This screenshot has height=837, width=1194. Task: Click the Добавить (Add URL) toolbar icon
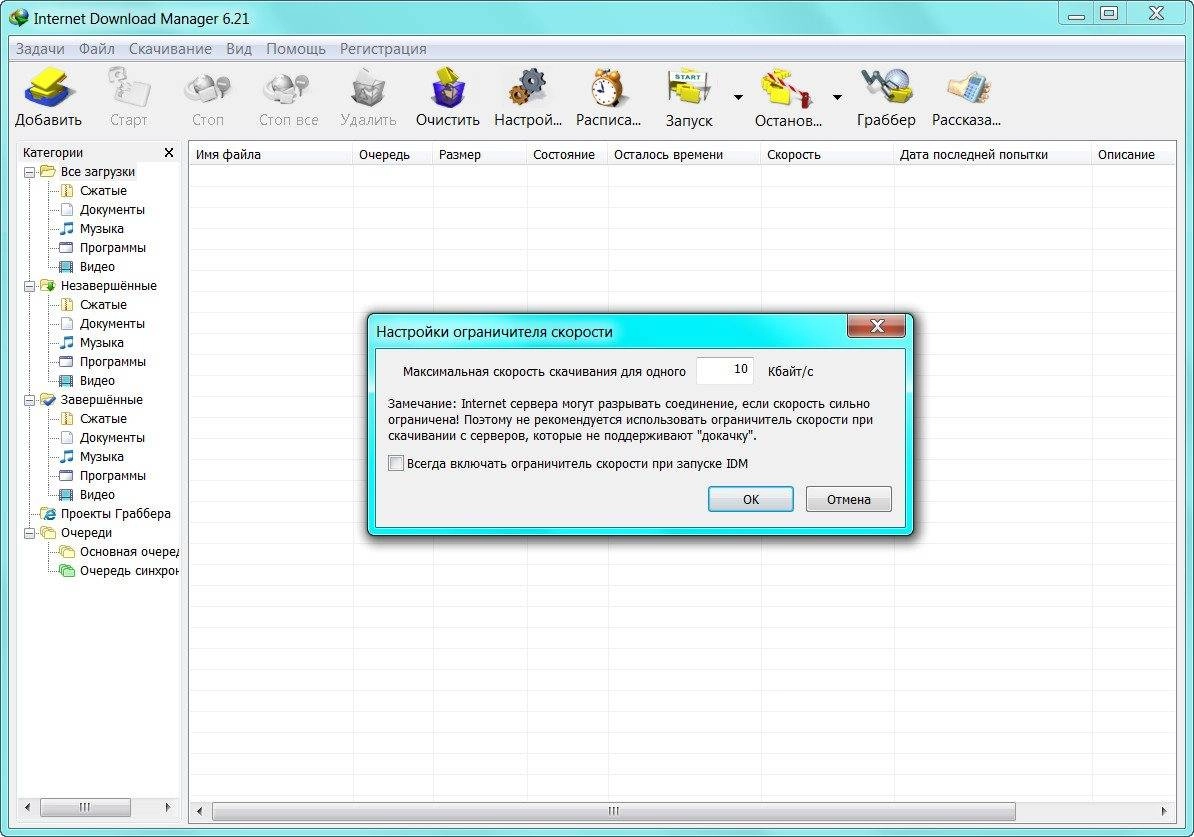coord(48,88)
